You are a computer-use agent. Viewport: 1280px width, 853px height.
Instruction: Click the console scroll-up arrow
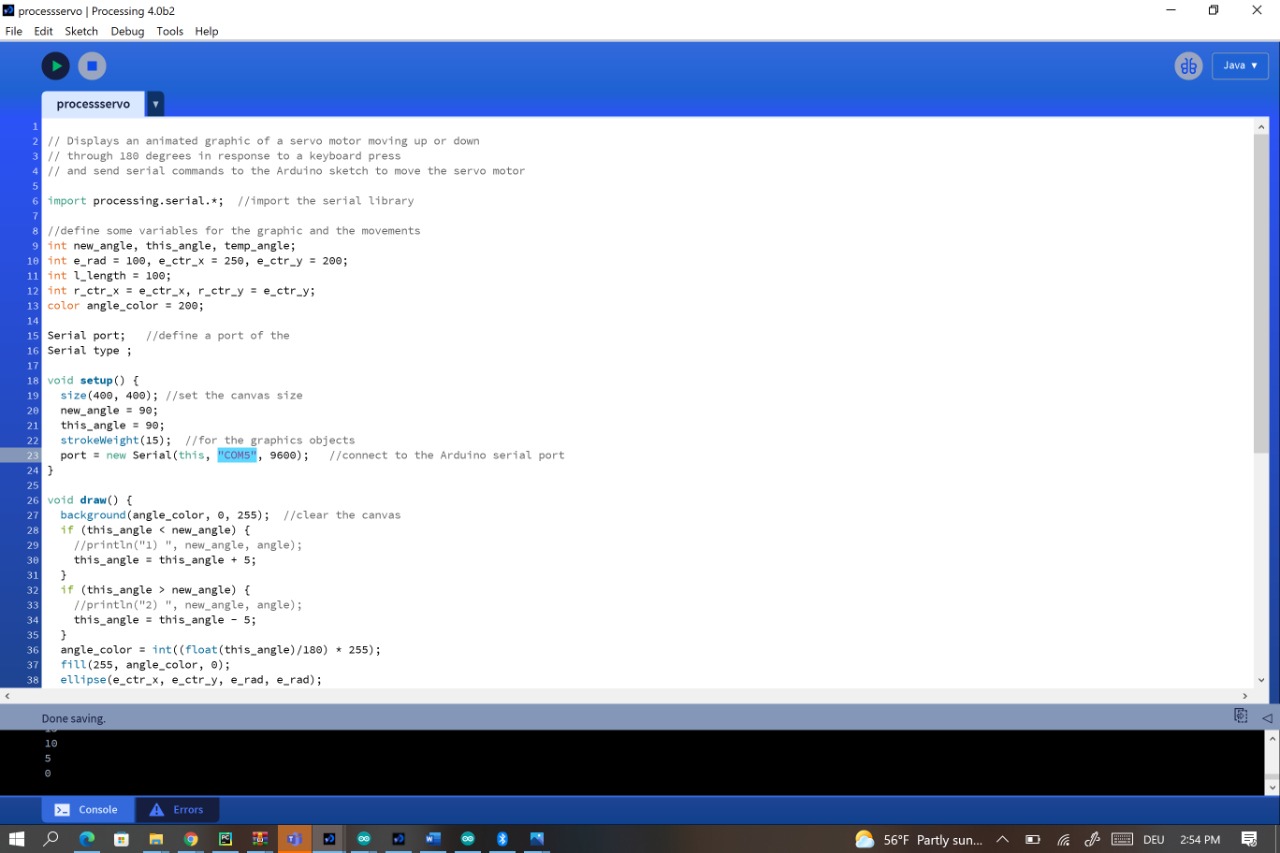click(1272, 740)
